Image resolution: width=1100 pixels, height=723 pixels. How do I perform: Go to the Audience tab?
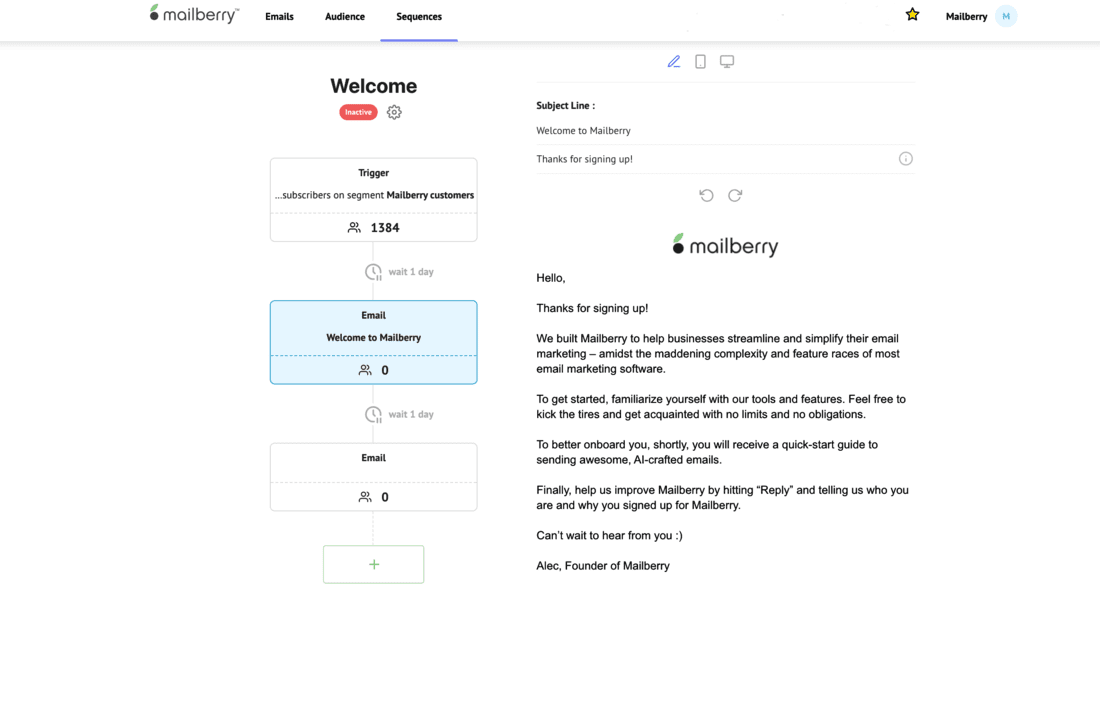(345, 17)
